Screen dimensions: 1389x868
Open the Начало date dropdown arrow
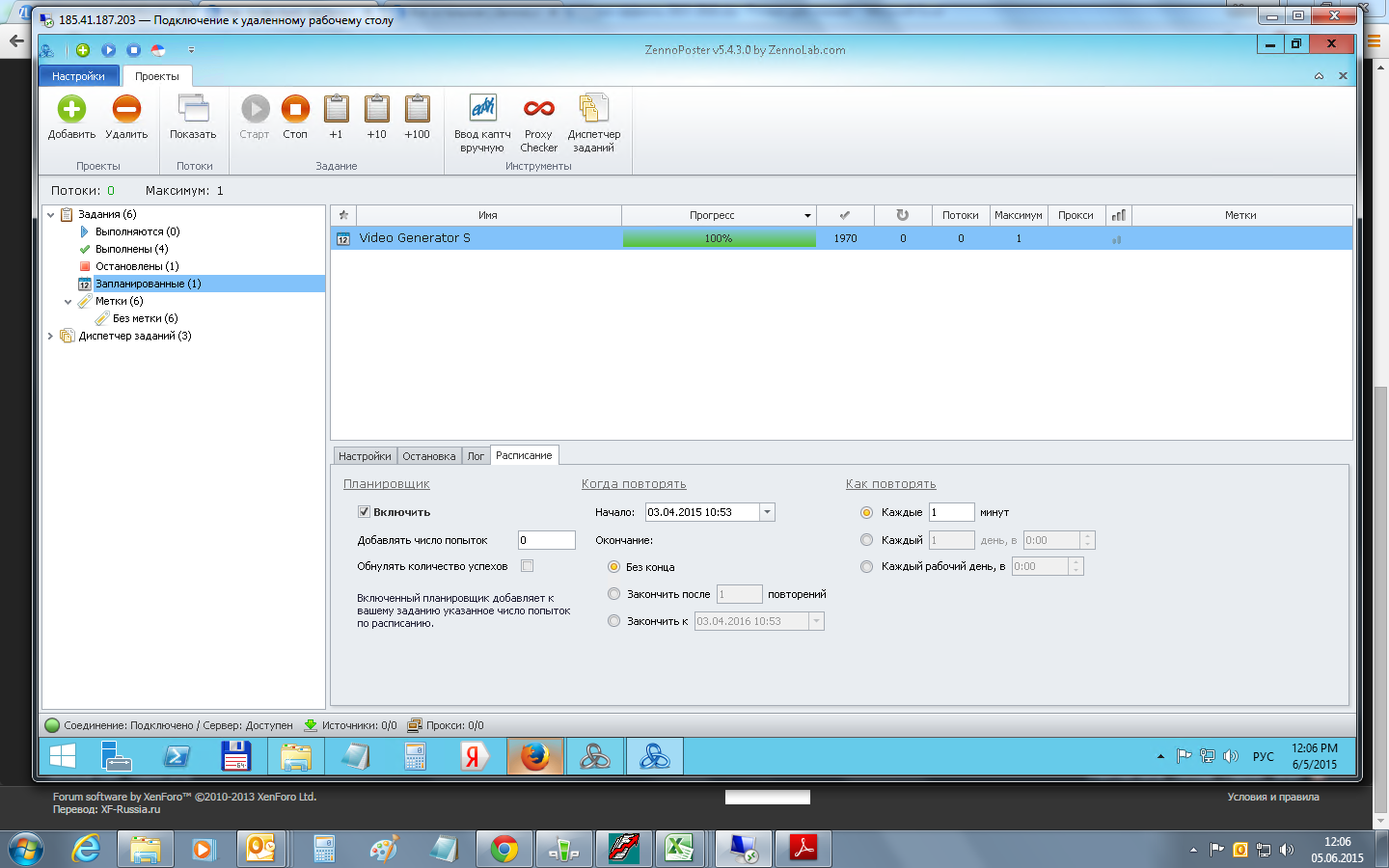coord(767,512)
